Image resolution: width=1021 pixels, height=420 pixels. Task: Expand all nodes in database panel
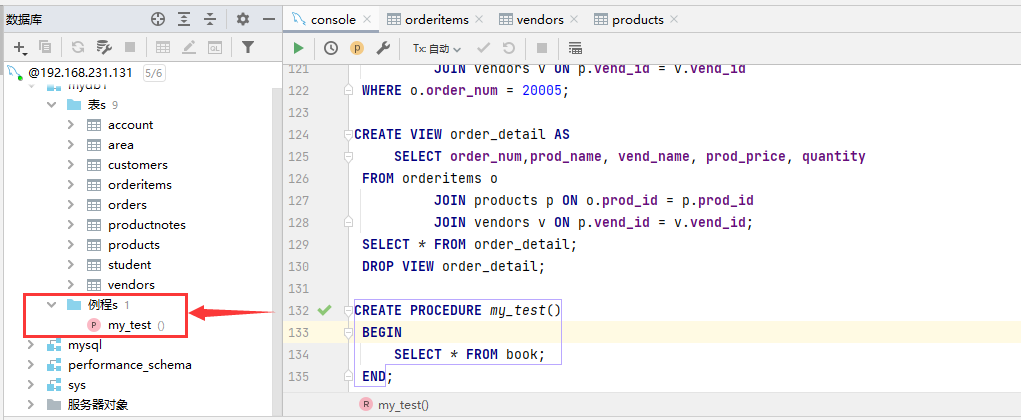tap(184, 20)
